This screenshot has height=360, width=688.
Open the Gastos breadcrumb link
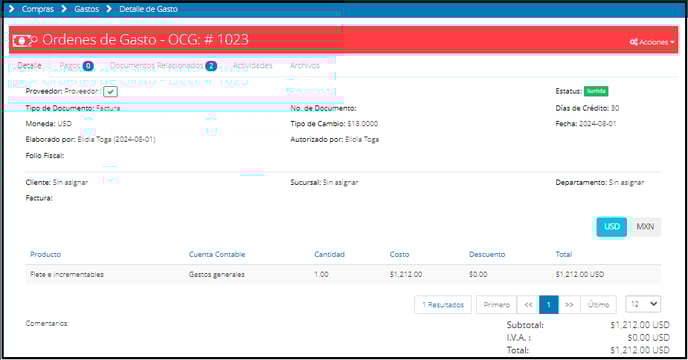tap(86, 9)
